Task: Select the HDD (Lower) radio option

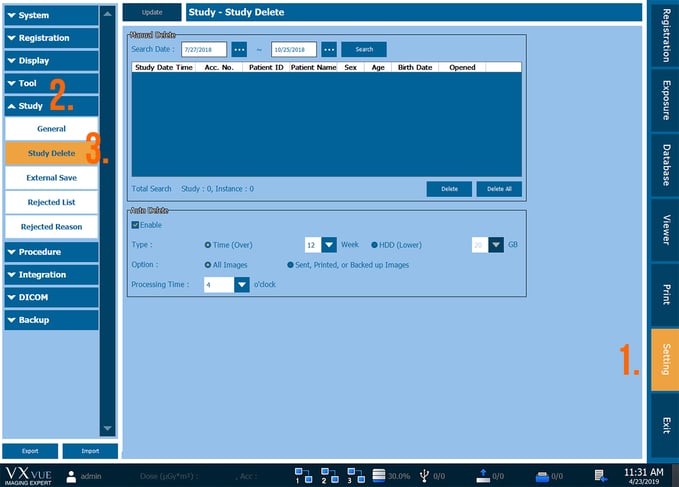Action: click(x=375, y=245)
